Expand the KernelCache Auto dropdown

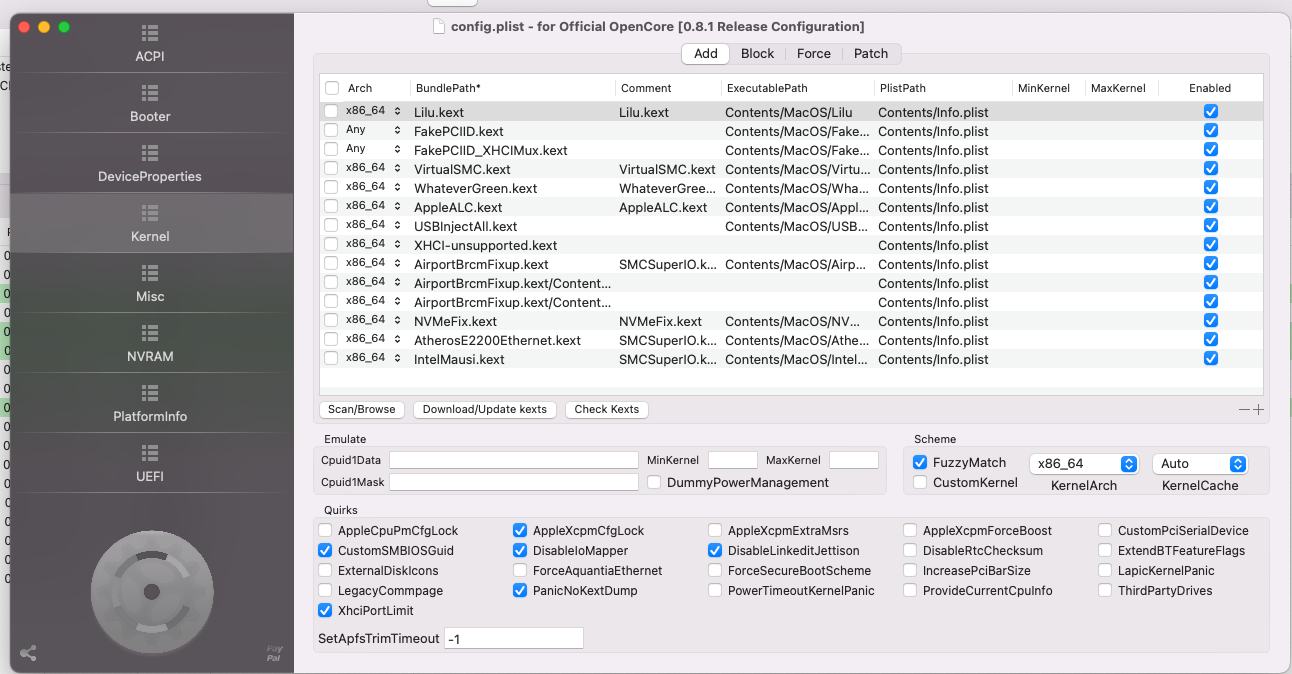tap(1199, 464)
